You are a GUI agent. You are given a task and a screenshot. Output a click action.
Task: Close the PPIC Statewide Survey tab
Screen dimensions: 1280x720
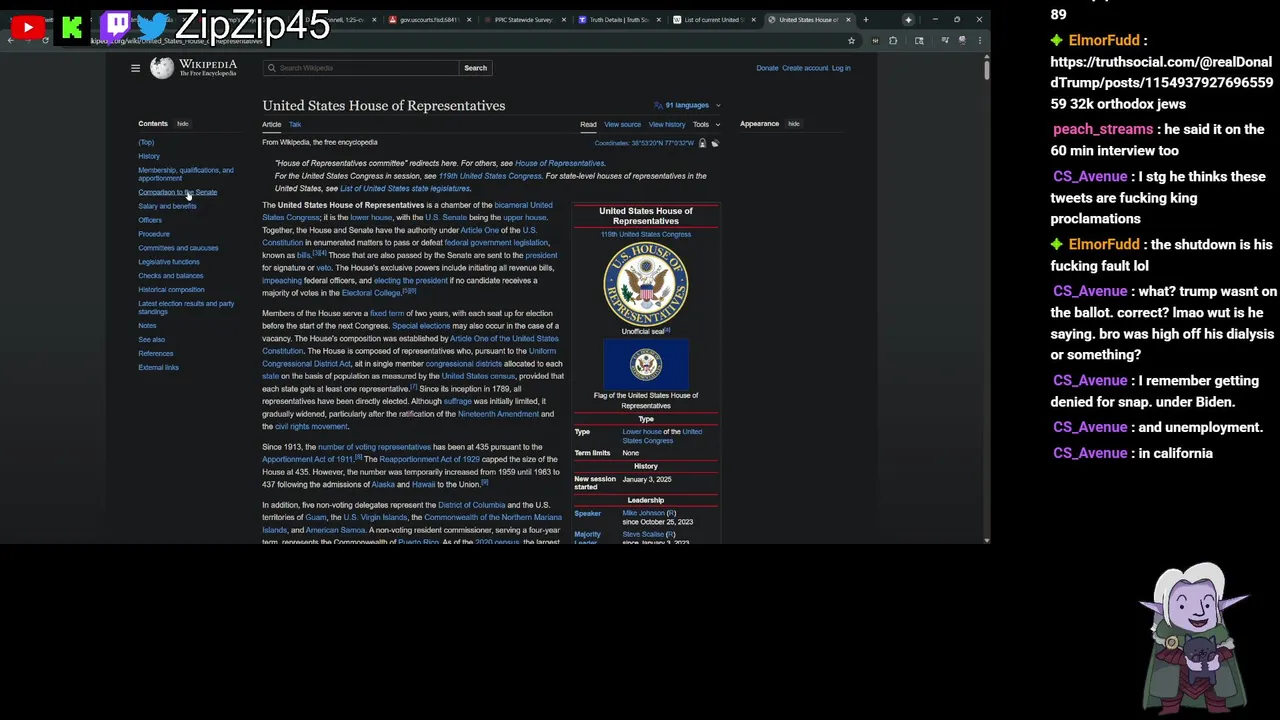563,20
